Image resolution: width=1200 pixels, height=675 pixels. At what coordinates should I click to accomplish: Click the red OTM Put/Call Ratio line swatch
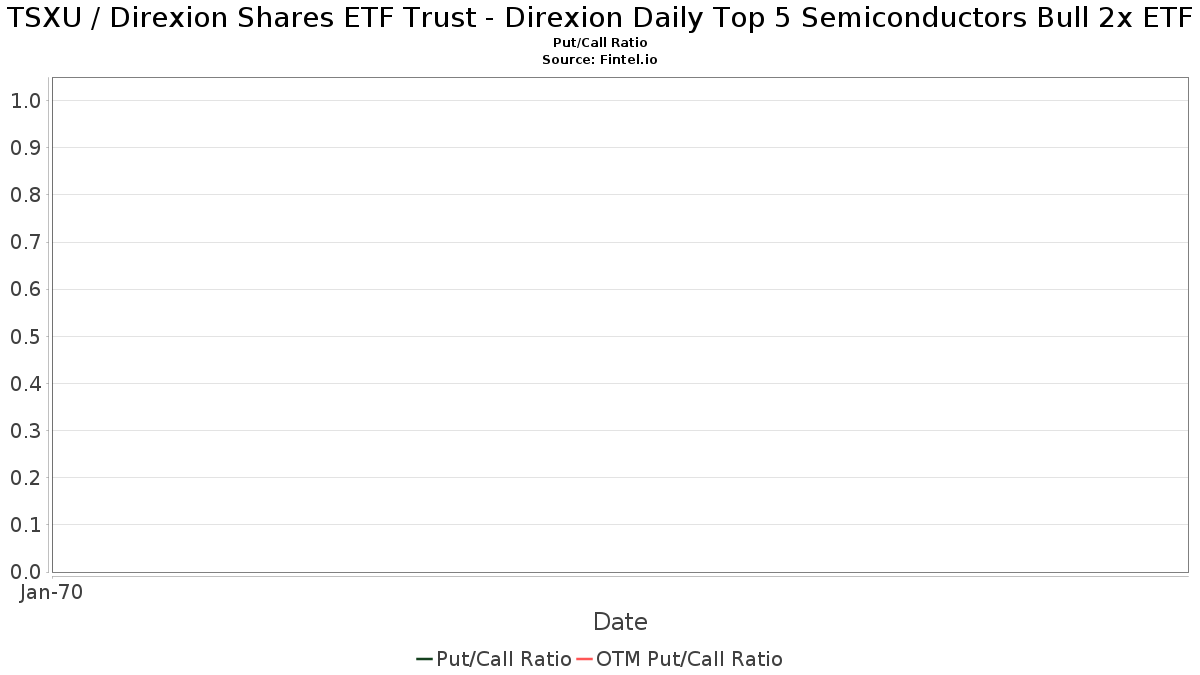[x=584, y=659]
